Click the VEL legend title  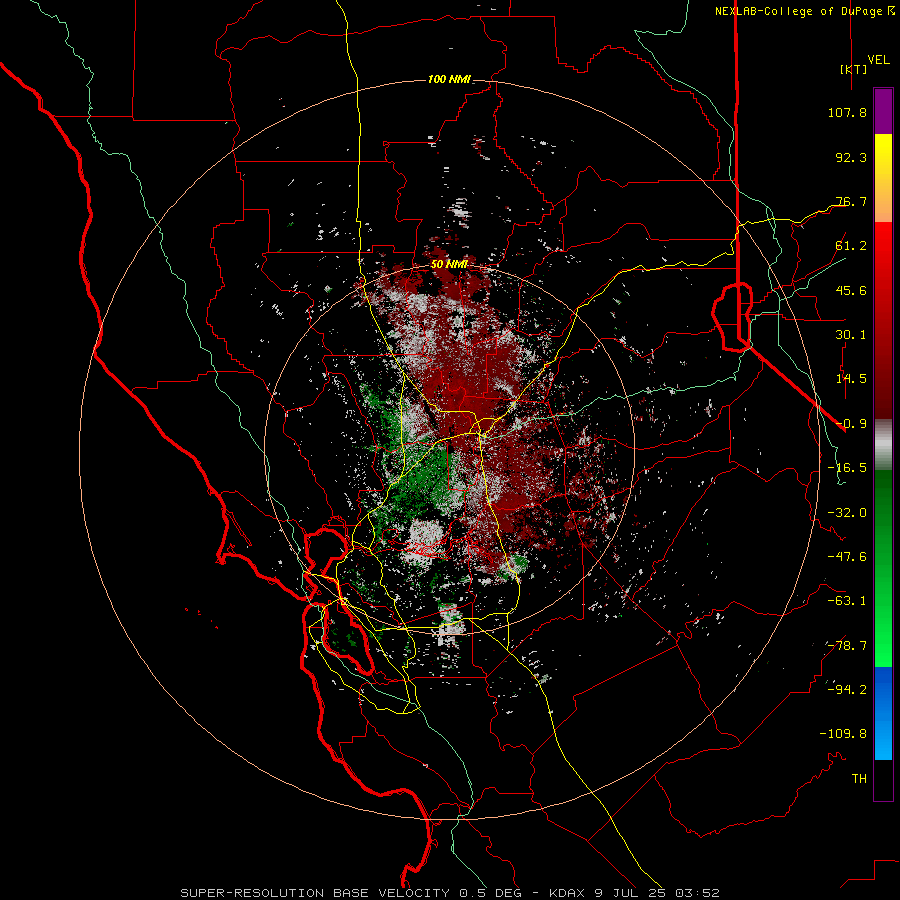[879, 60]
